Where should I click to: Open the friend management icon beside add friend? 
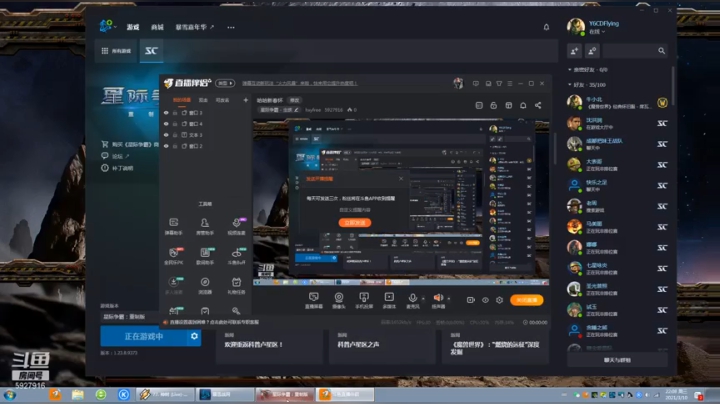point(592,51)
